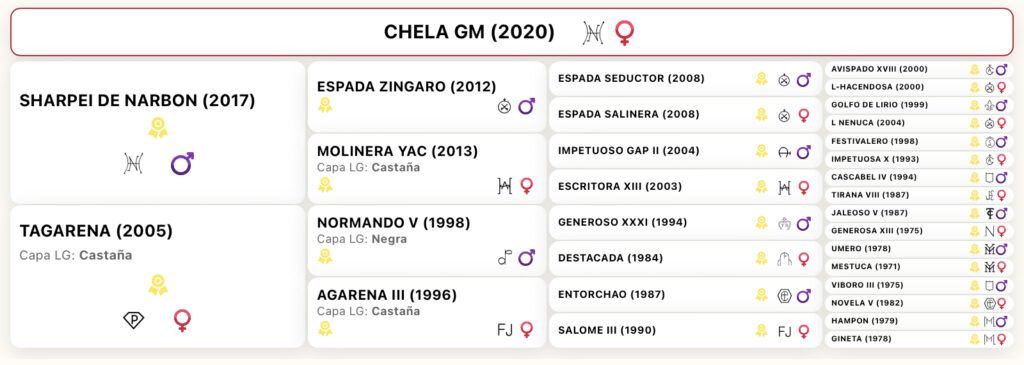Click the FJ brand mark on AGARENA III
1024x365 pixels.
[505, 330]
